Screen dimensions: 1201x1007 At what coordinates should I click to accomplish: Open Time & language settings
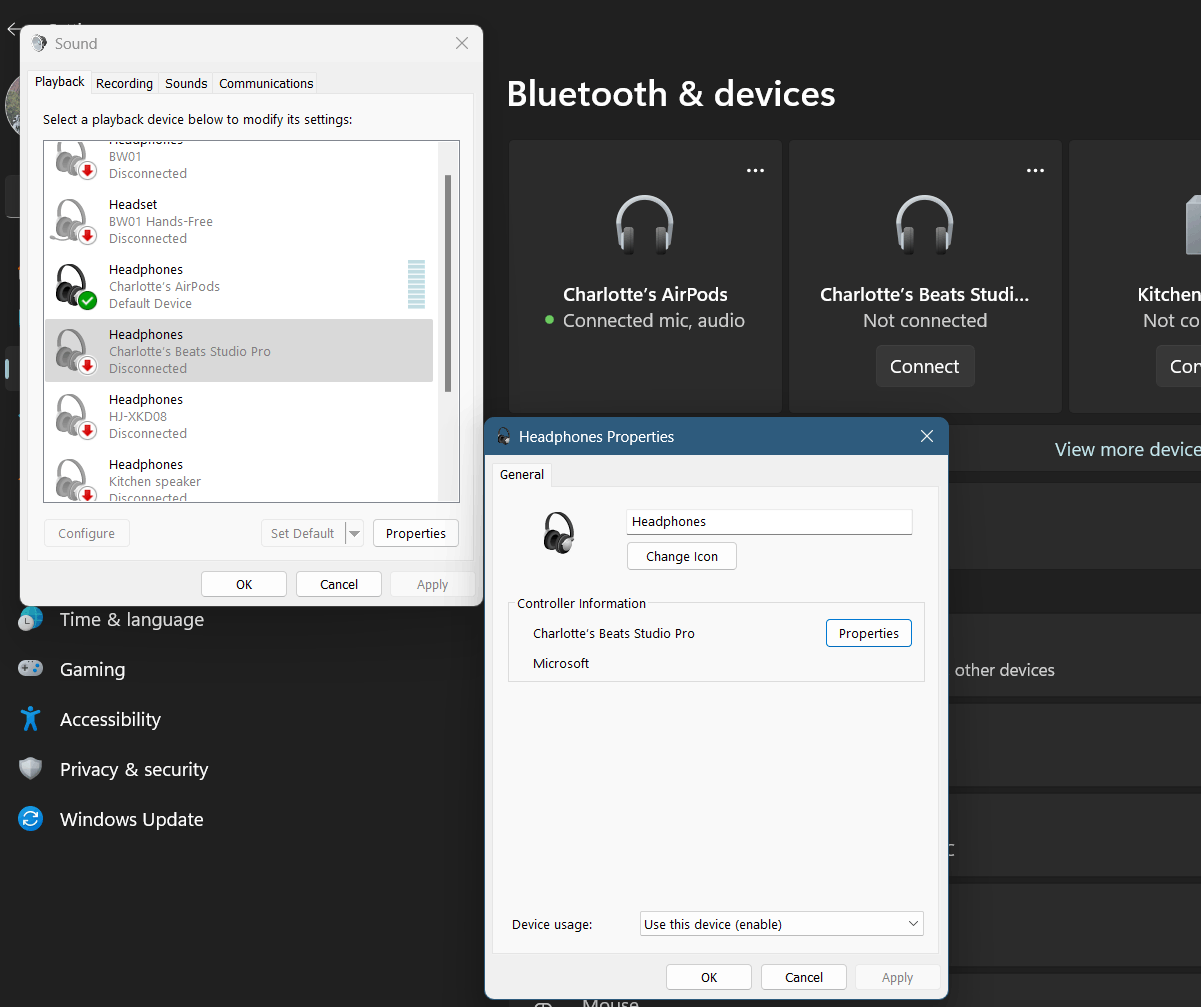pyautogui.click(x=131, y=619)
